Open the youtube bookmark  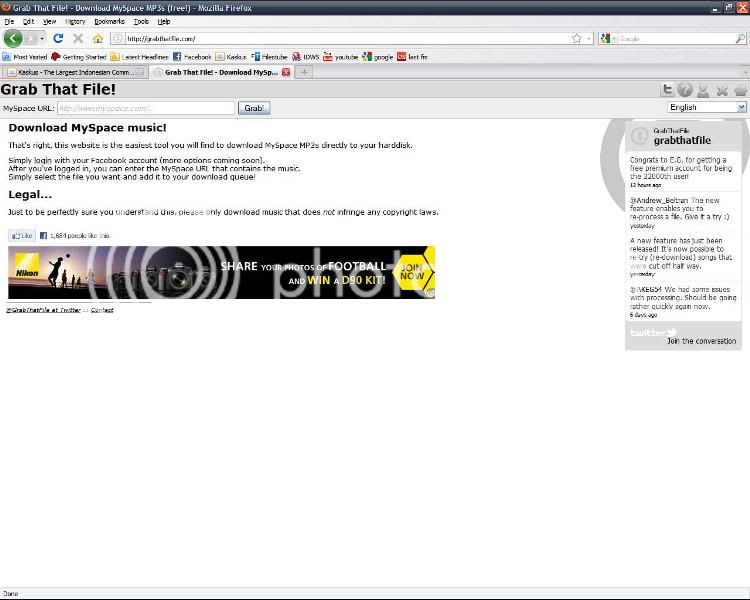[x=341, y=57]
